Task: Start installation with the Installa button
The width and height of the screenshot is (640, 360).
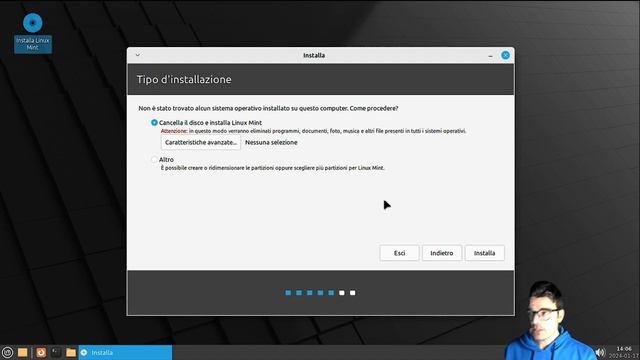Action: click(484, 253)
